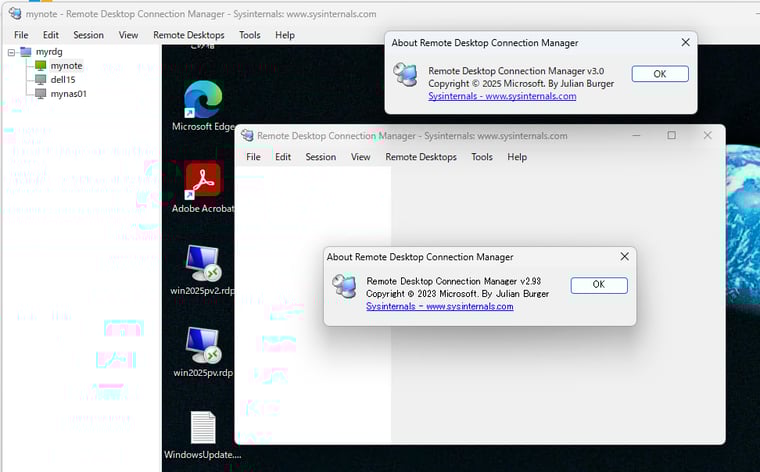Open Help menu in the inner RDCMan window
The image size is (760, 472).
click(x=517, y=157)
